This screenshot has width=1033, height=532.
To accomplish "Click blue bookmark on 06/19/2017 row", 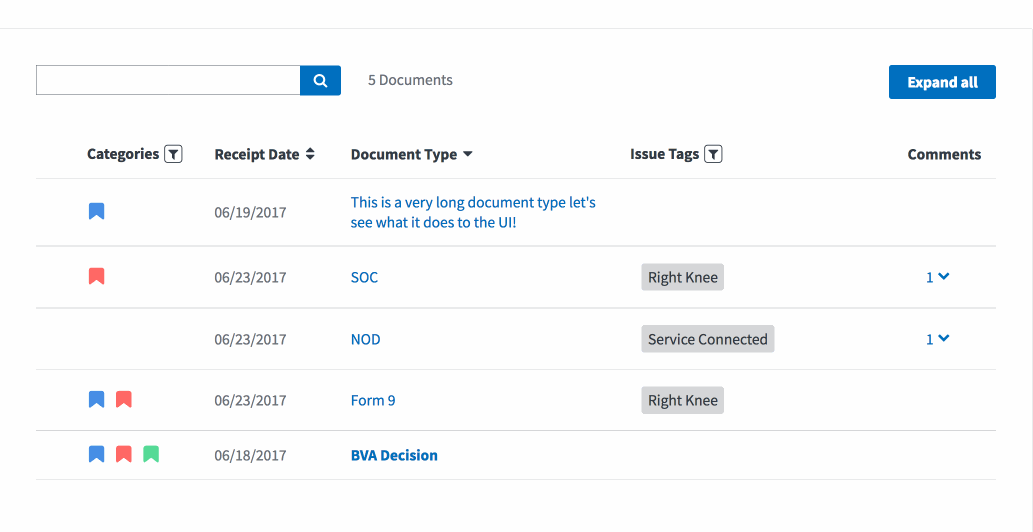I will pos(96,211).
